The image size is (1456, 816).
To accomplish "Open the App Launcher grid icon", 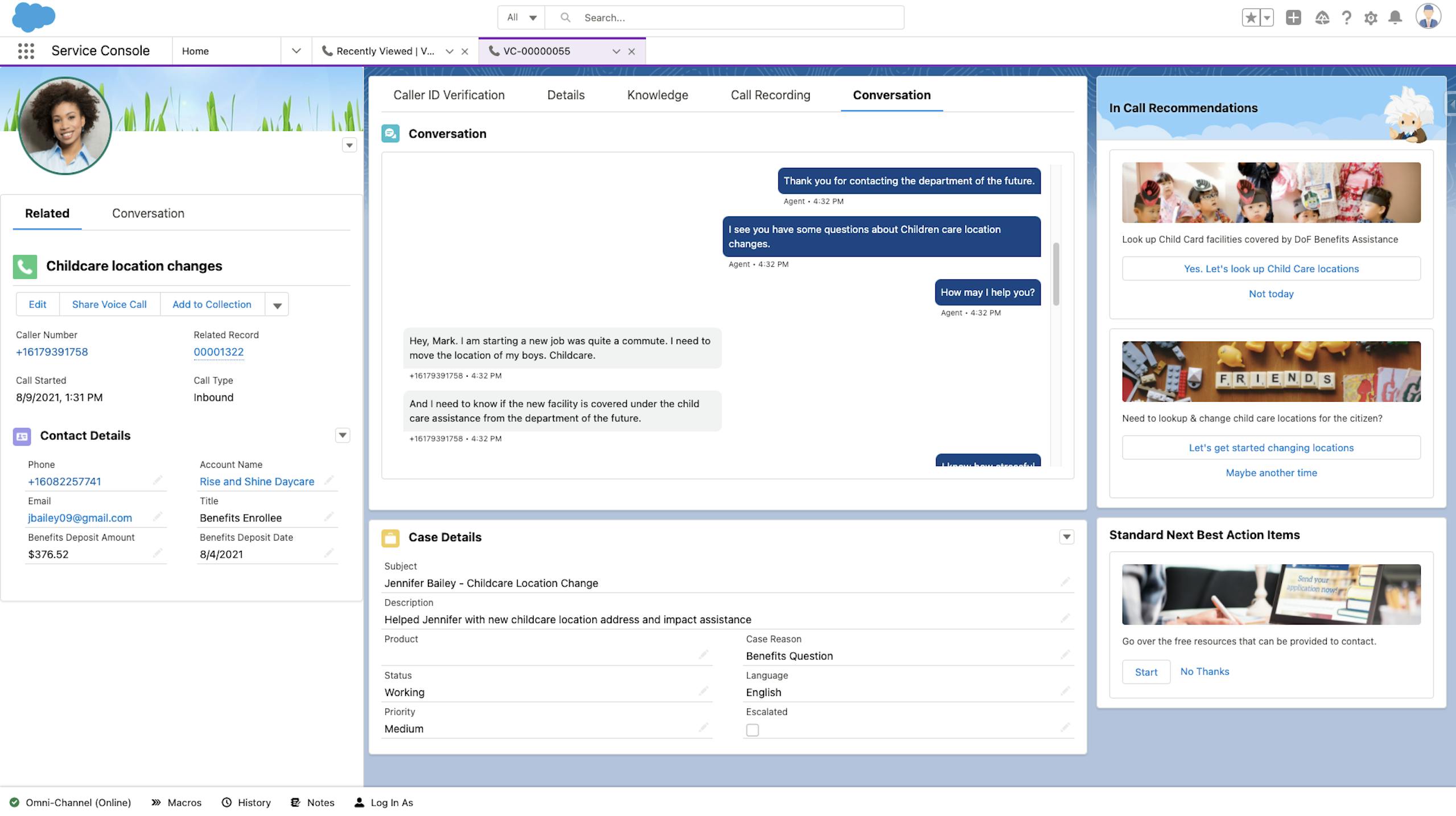I will tap(26, 51).
